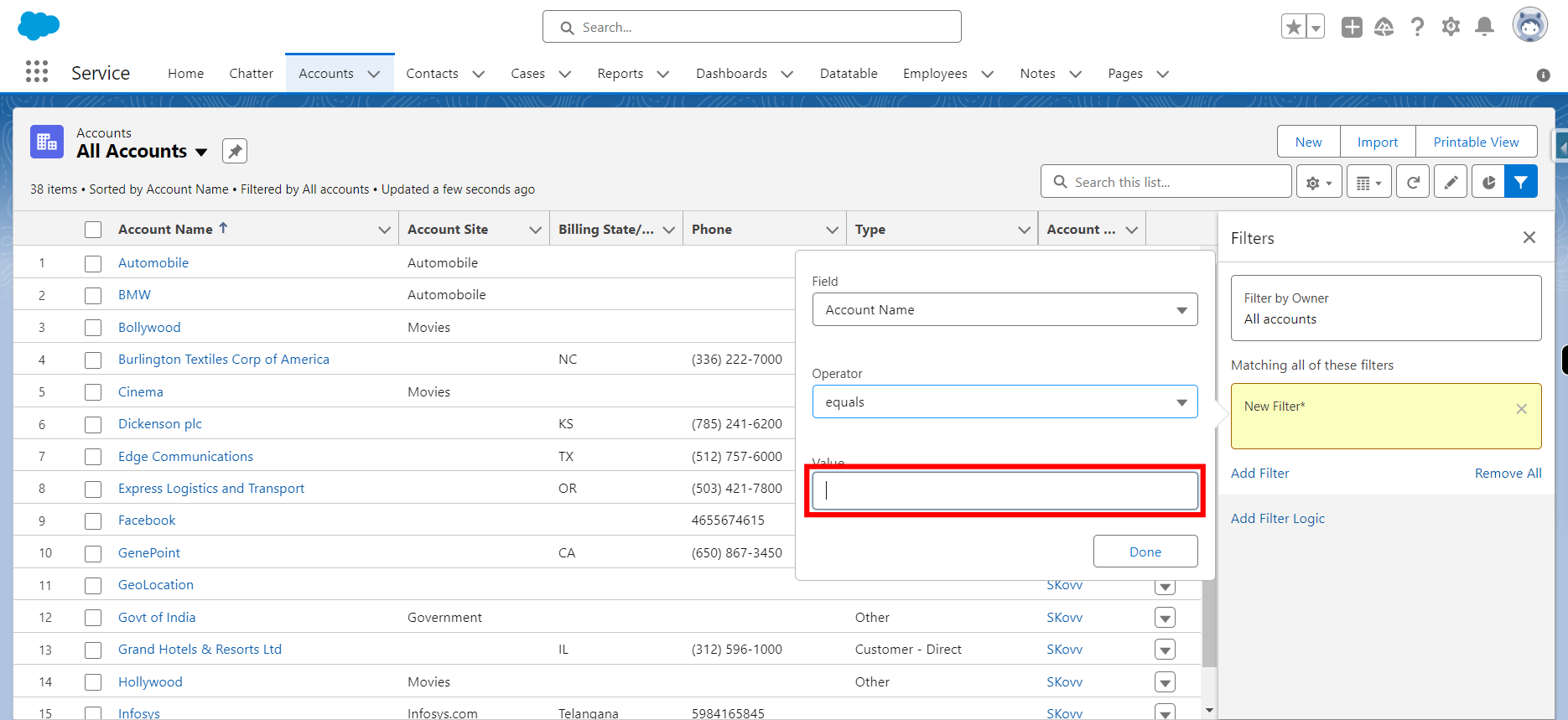Check the Dickenson plc row checkbox
The image size is (1568, 720).
(93, 424)
